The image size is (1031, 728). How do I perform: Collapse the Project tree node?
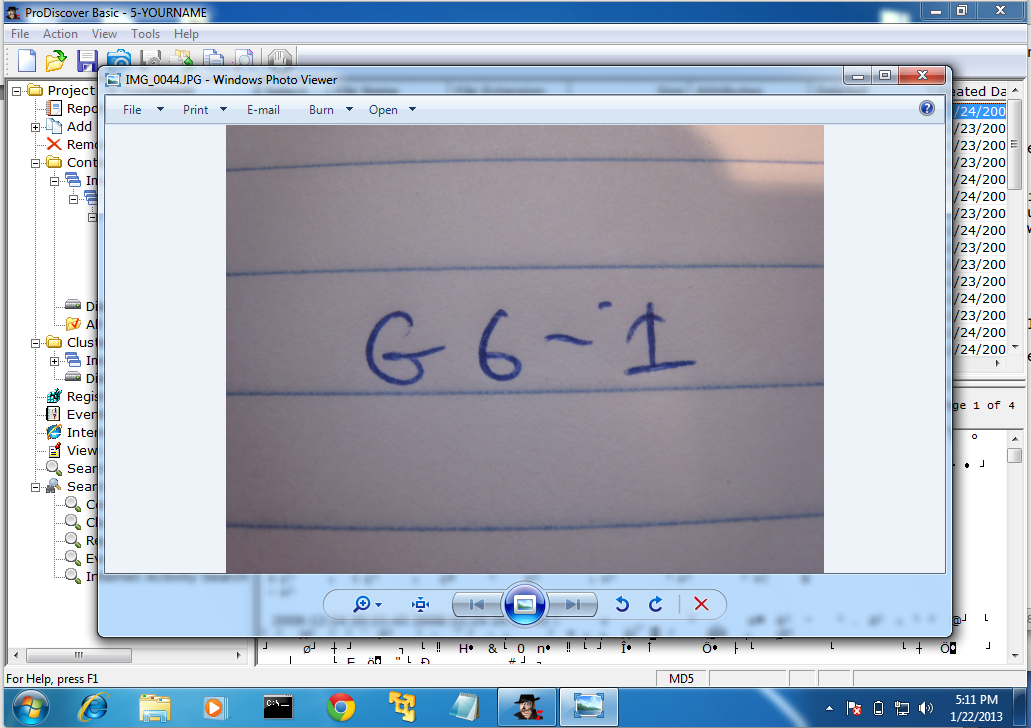(x=17, y=91)
